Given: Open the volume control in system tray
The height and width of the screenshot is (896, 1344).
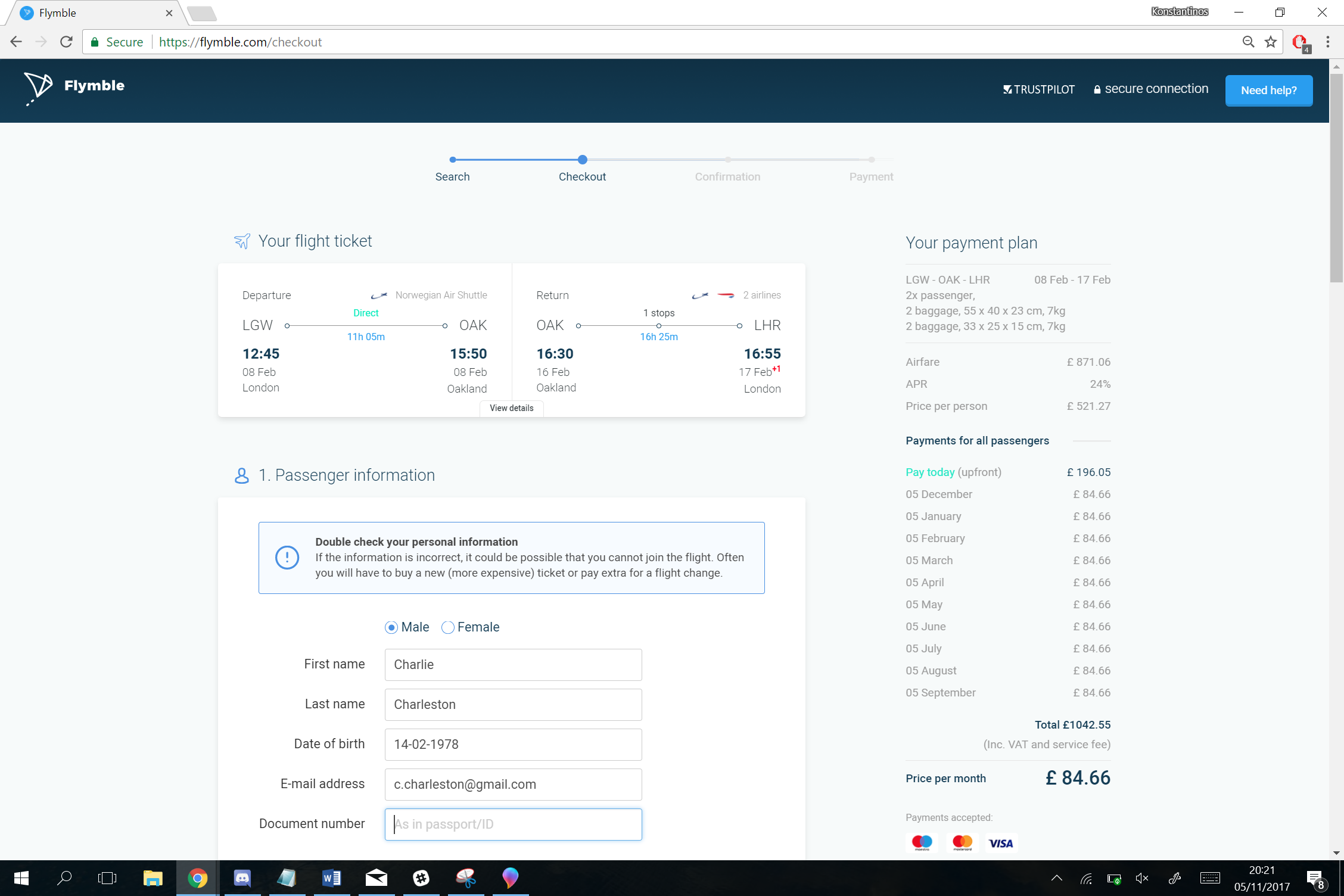Looking at the screenshot, I should [x=1142, y=878].
